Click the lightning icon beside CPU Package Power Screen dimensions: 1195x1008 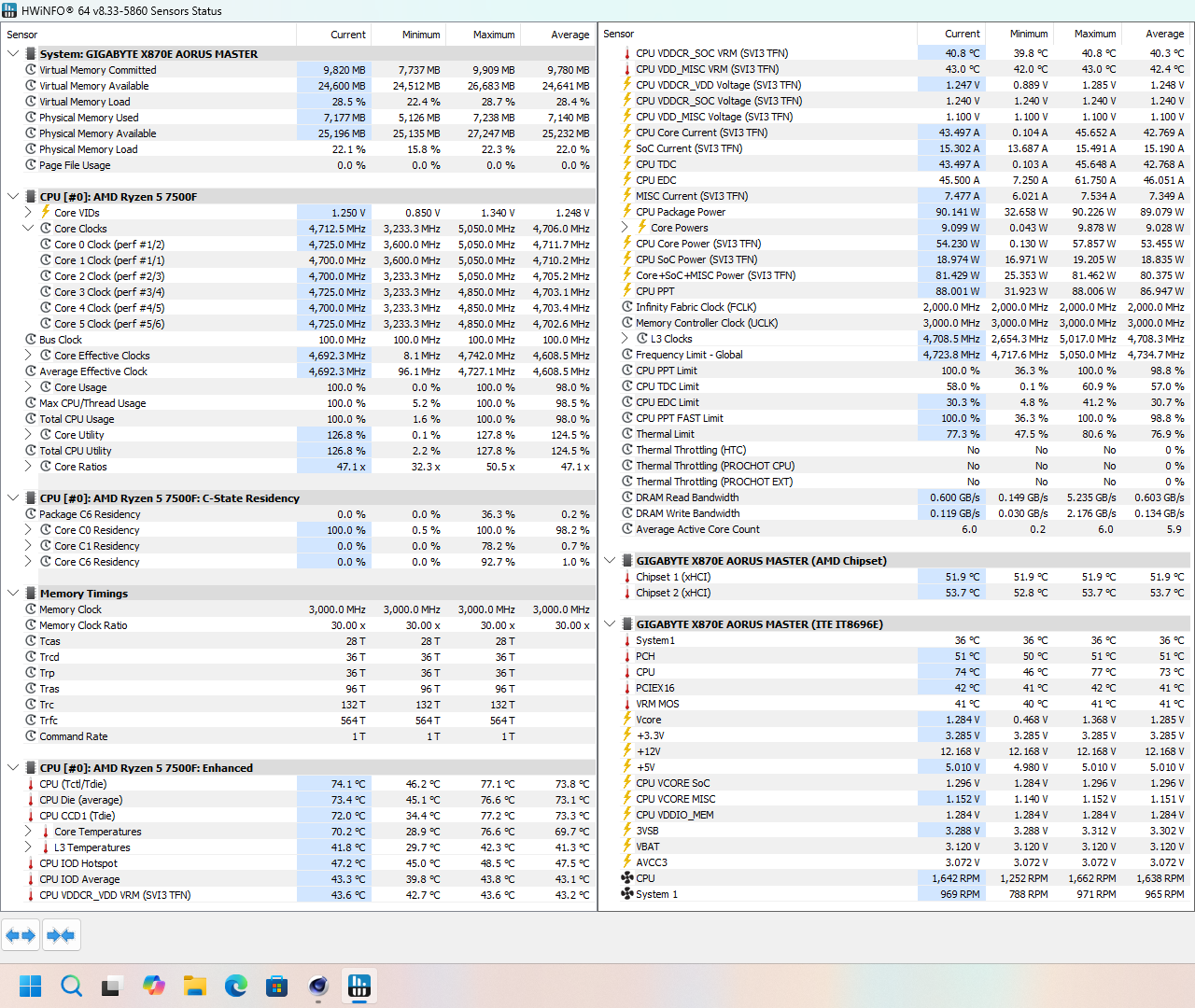[x=627, y=212]
